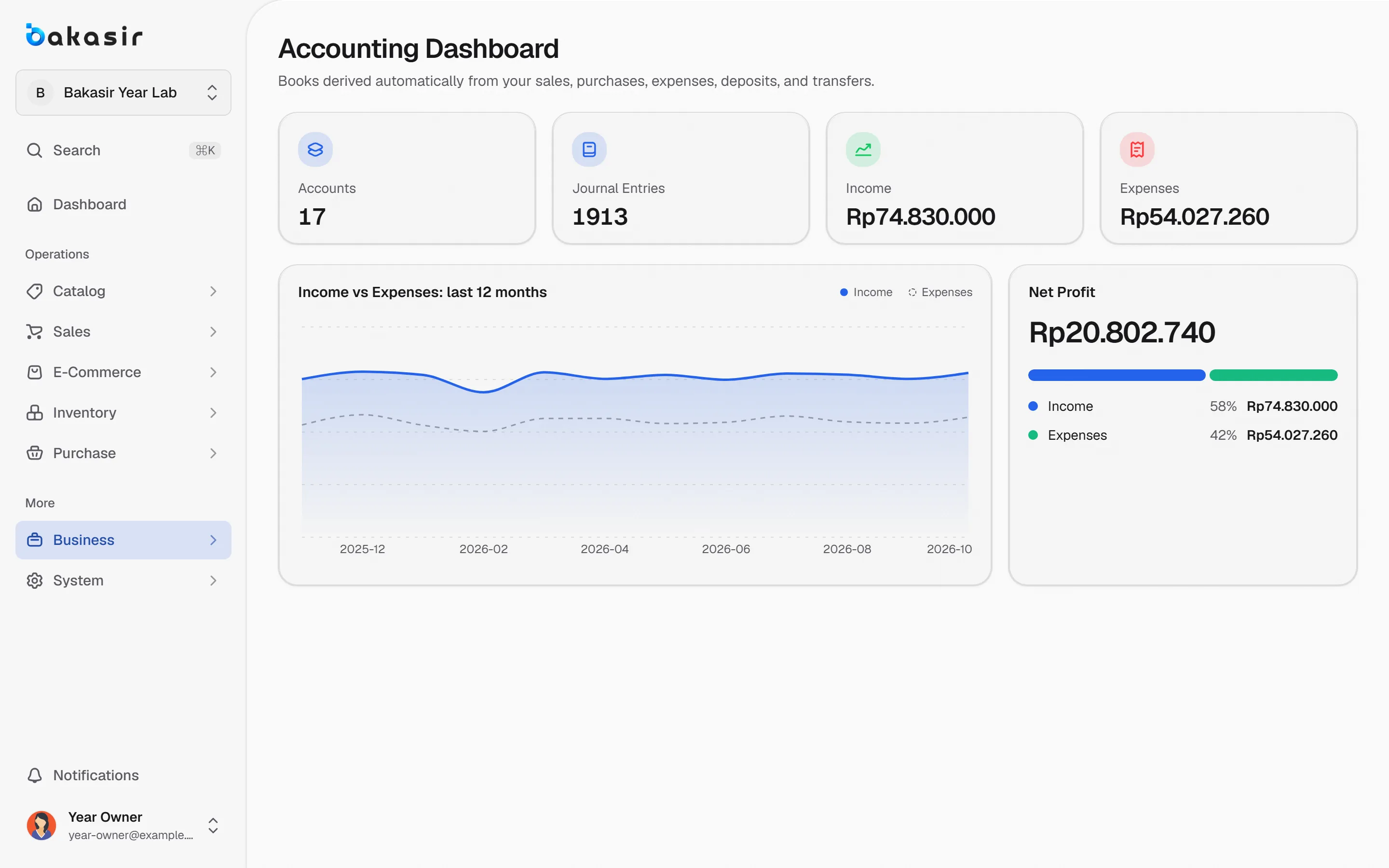Expand the Inventory chevron
This screenshot has width=1389, height=868.
click(214, 413)
